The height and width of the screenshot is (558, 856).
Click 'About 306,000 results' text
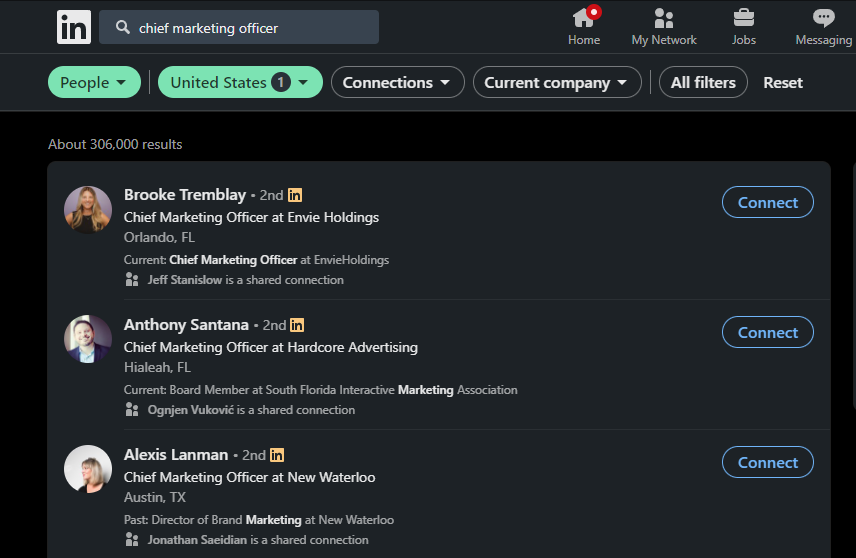pos(115,144)
